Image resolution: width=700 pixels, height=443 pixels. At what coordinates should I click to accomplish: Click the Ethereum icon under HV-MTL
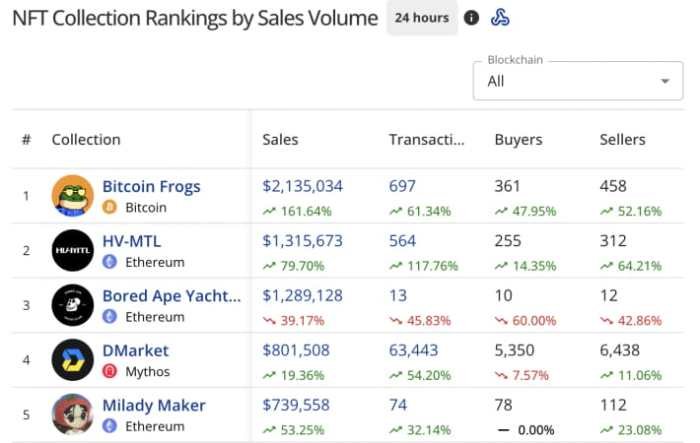point(110,262)
